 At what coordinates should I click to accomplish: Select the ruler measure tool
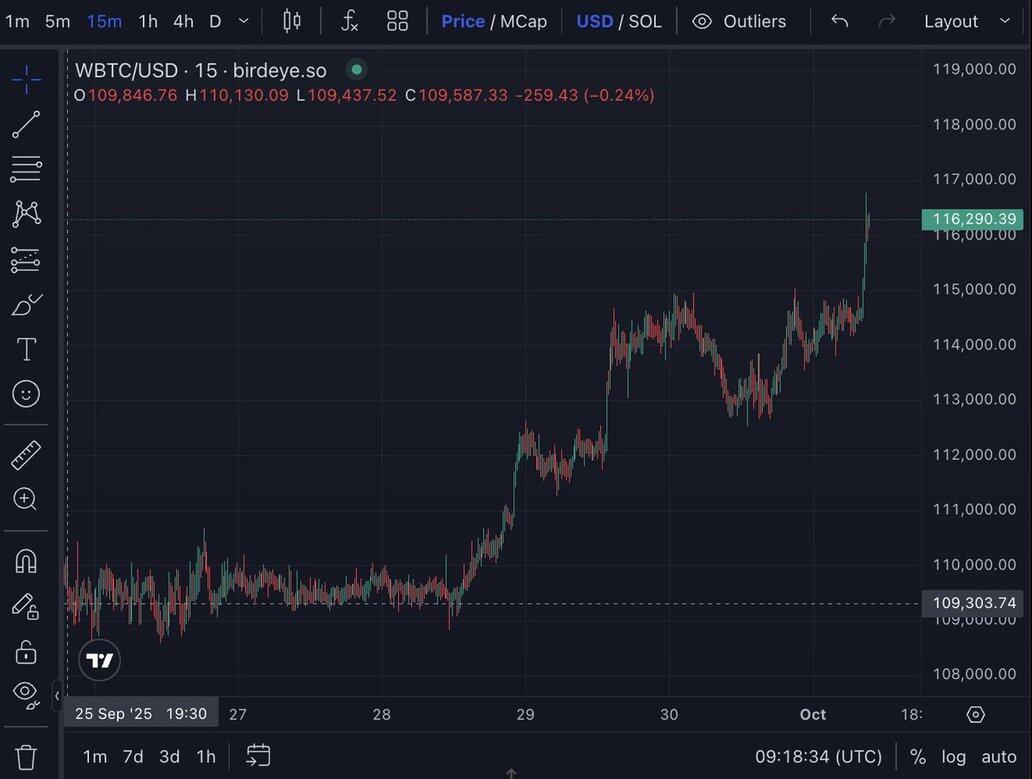pos(26,455)
